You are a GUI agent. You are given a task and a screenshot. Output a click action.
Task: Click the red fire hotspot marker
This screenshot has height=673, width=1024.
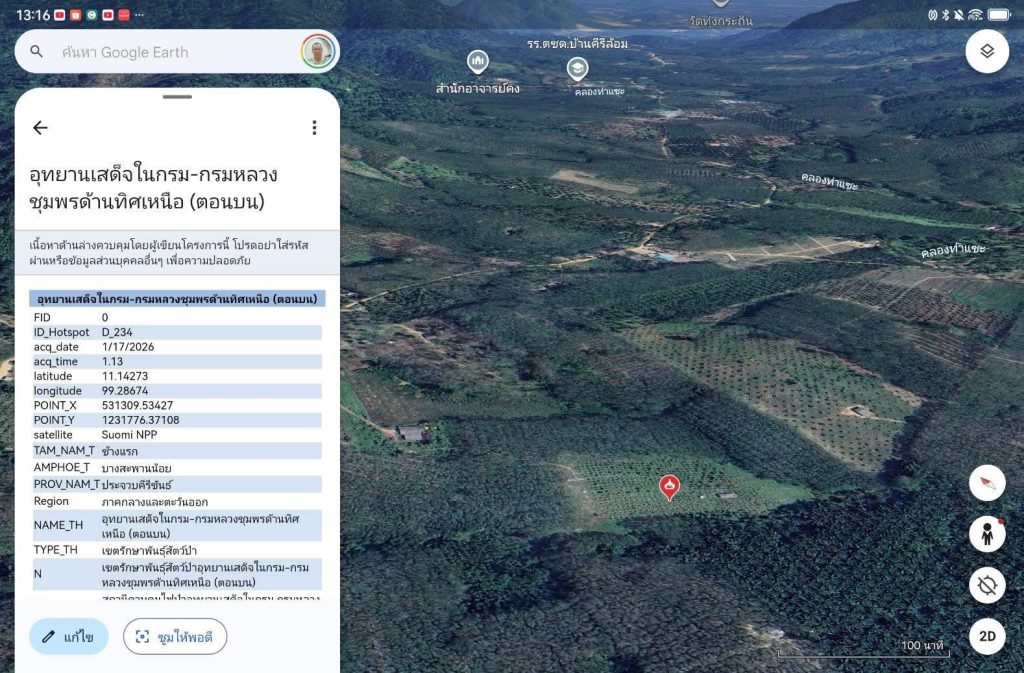tap(669, 486)
